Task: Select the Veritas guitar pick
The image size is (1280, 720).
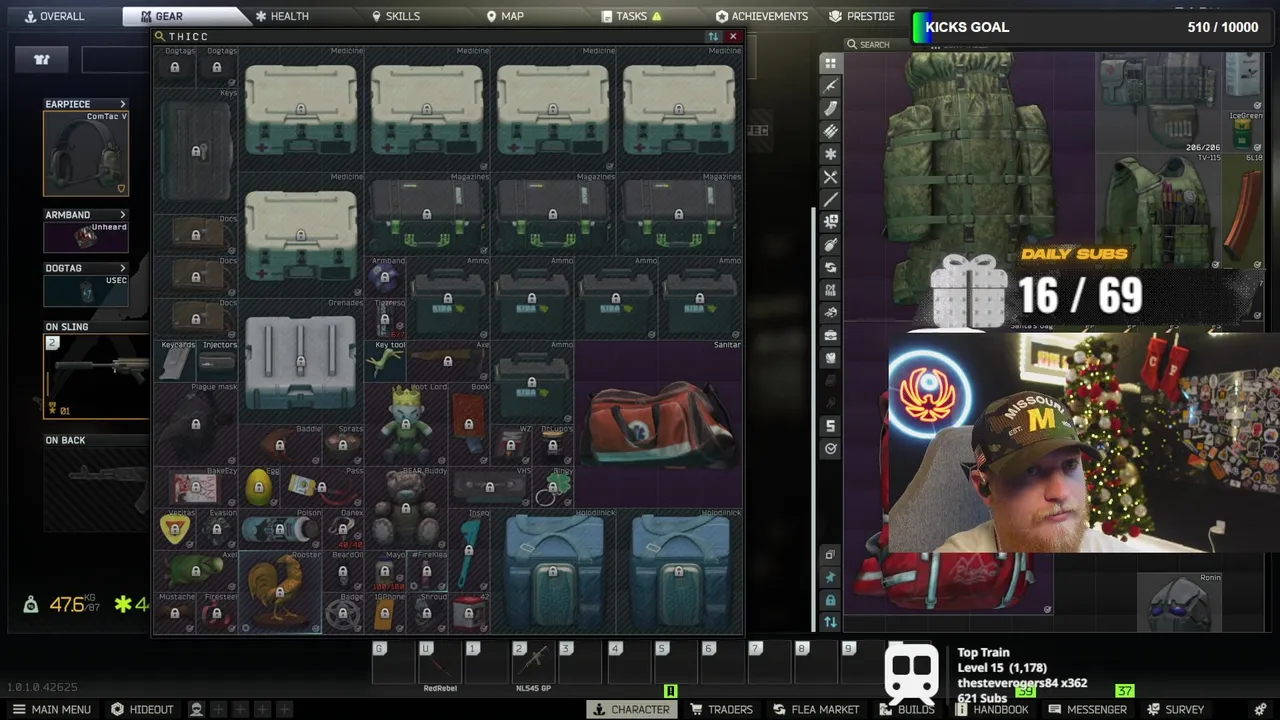Action: [x=176, y=529]
